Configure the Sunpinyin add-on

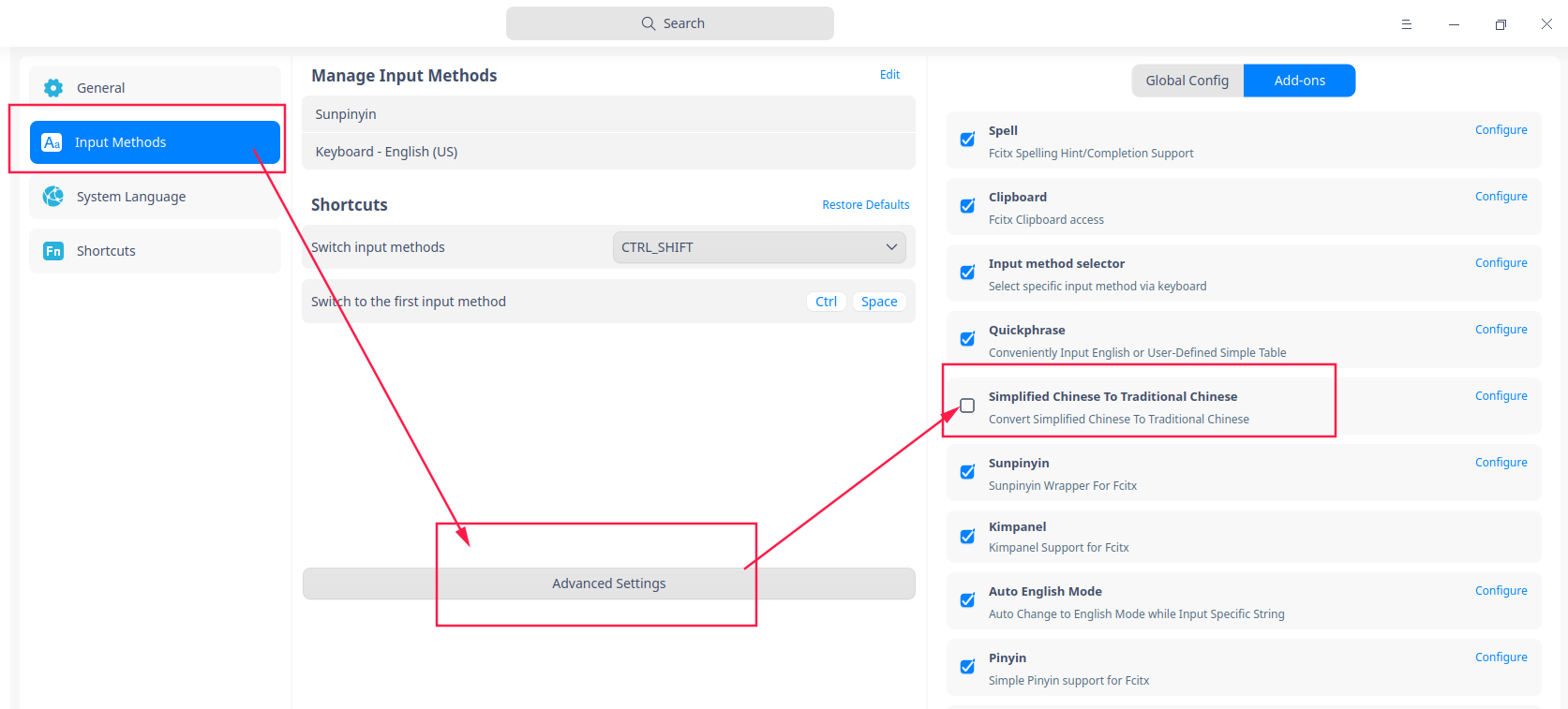point(1501,463)
